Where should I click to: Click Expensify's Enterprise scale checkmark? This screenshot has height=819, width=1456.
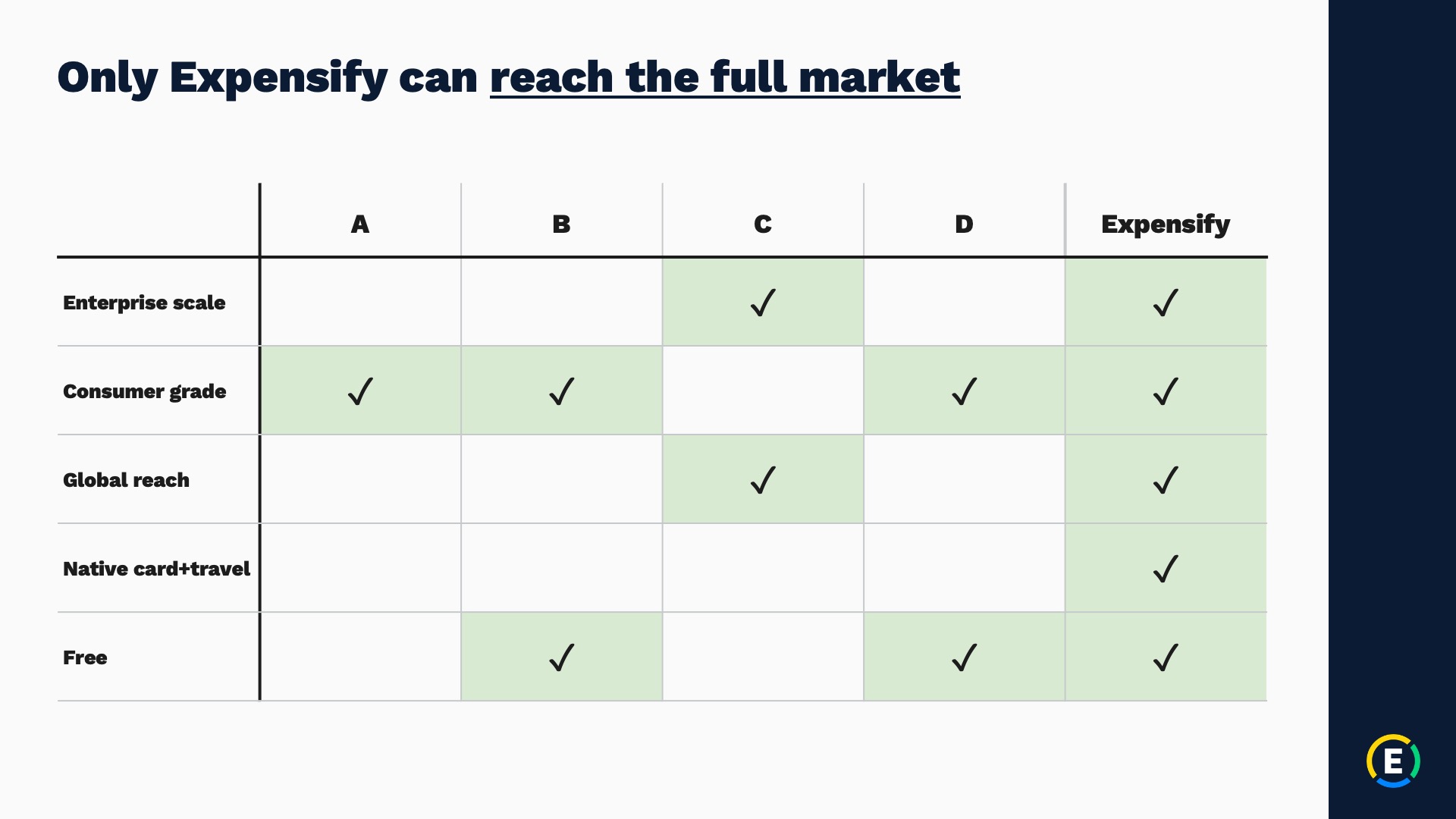(1166, 303)
